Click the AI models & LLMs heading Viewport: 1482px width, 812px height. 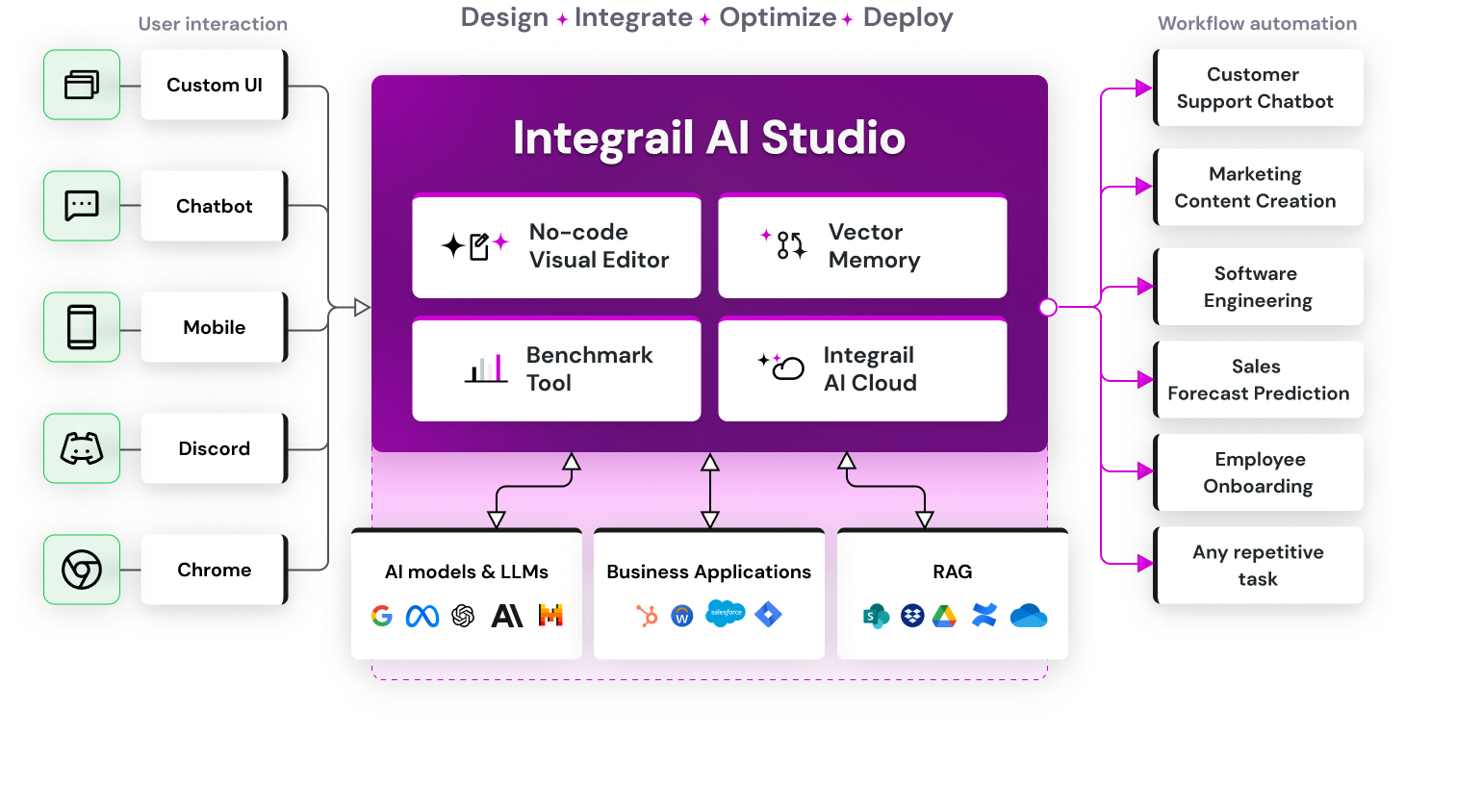pyautogui.click(x=467, y=571)
